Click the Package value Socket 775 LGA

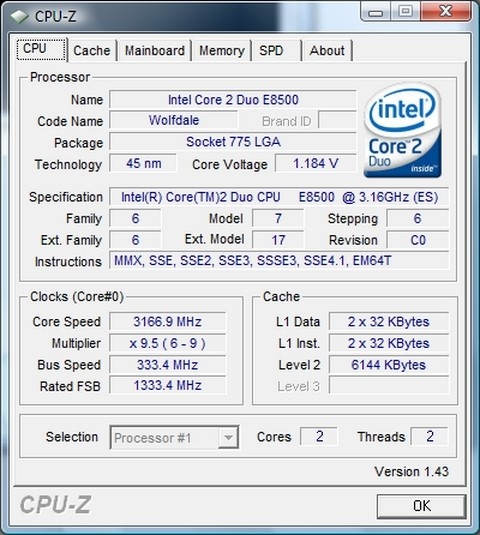pos(233,142)
